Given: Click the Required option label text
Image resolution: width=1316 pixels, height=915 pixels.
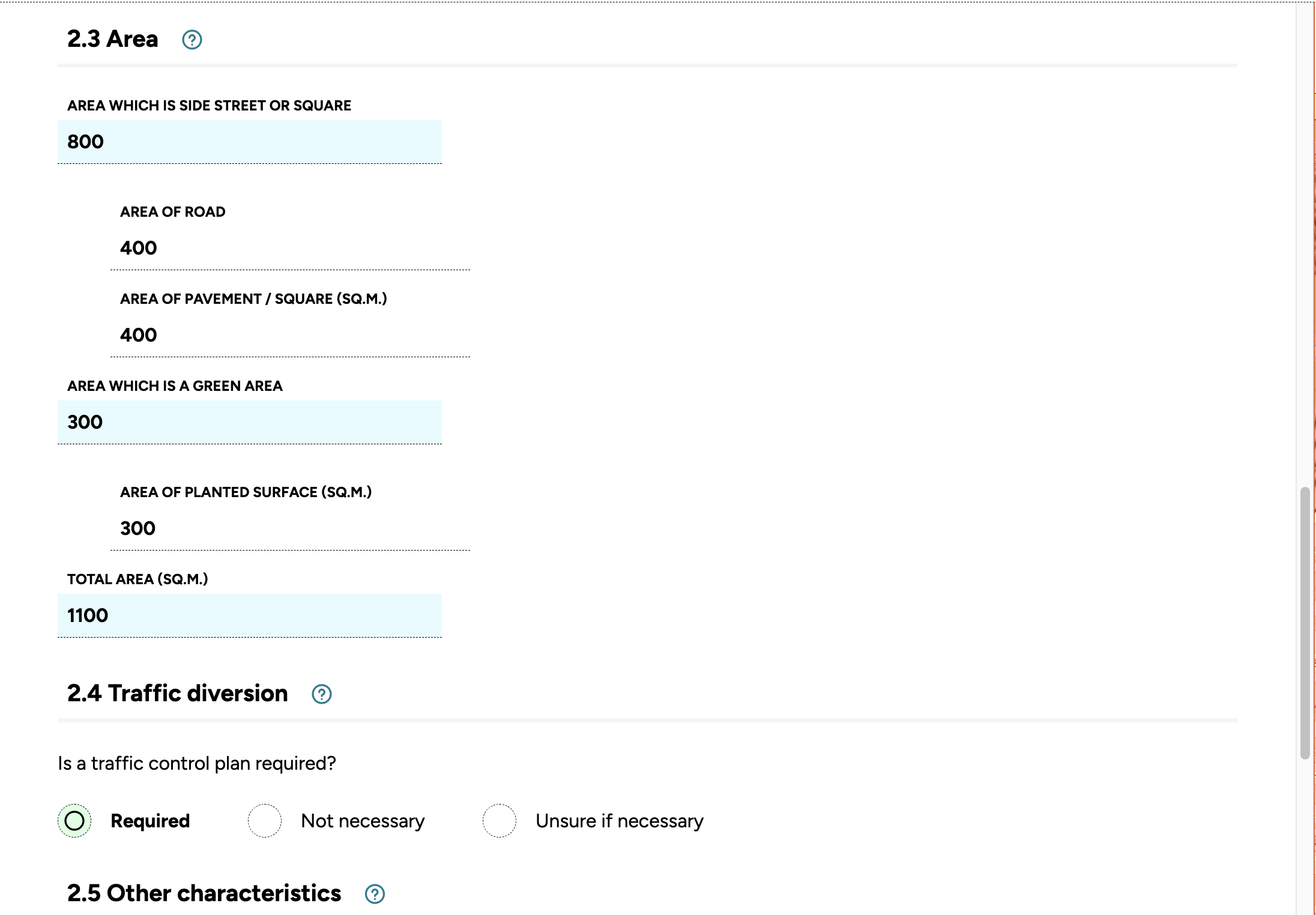Looking at the screenshot, I should [x=150, y=821].
